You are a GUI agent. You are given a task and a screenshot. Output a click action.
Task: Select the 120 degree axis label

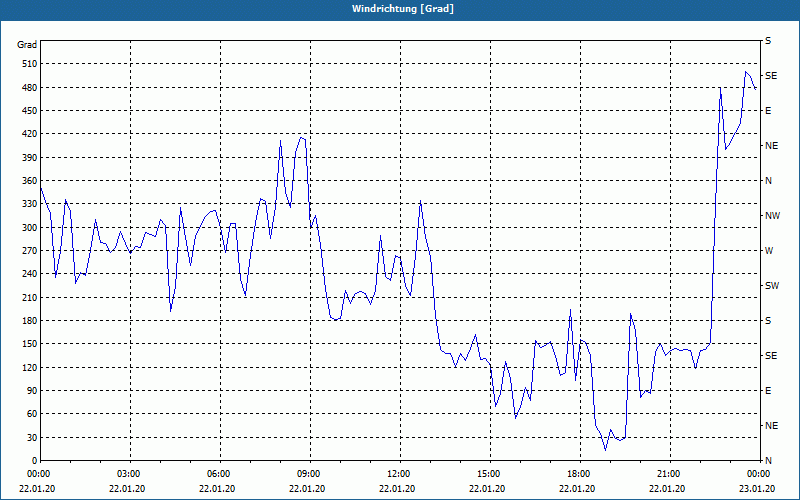tap(31, 367)
